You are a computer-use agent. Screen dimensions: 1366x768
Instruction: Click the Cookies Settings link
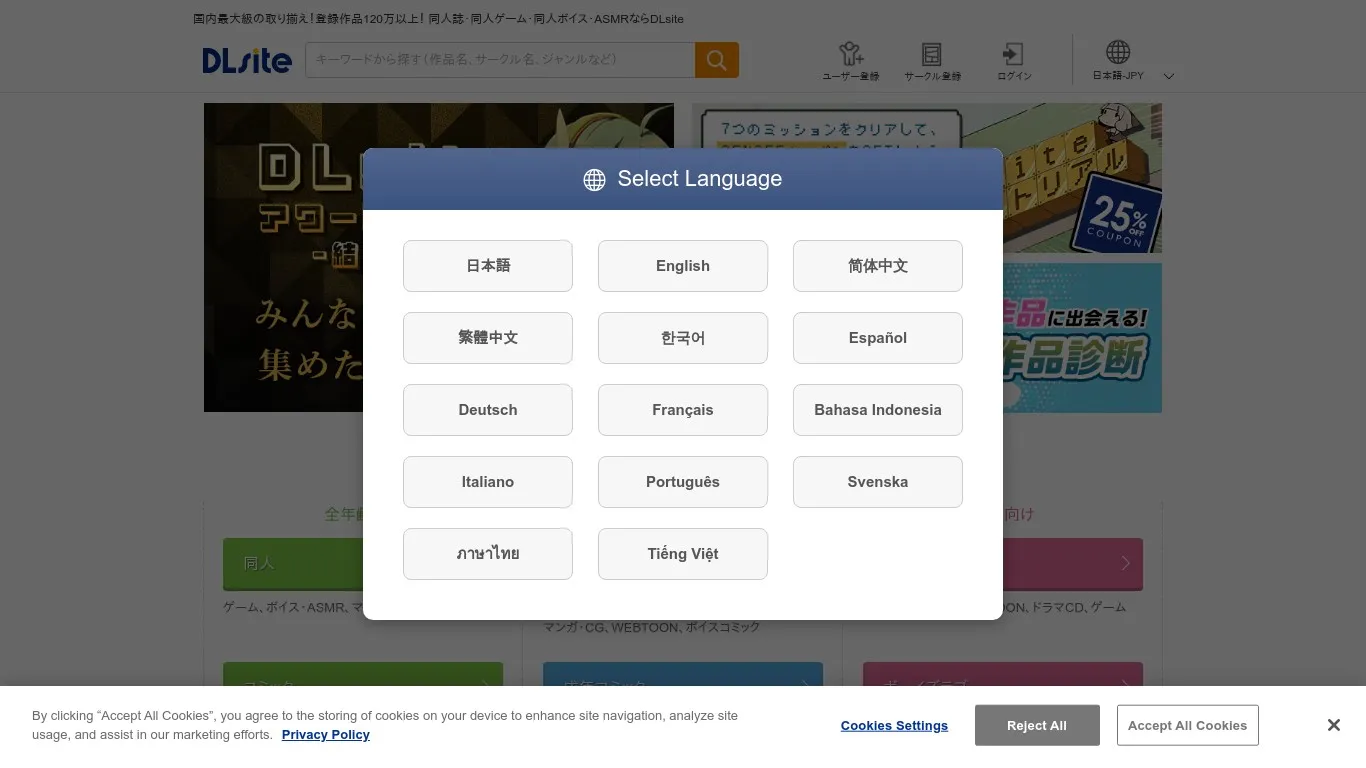pyautogui.click(x=894, y=725)
